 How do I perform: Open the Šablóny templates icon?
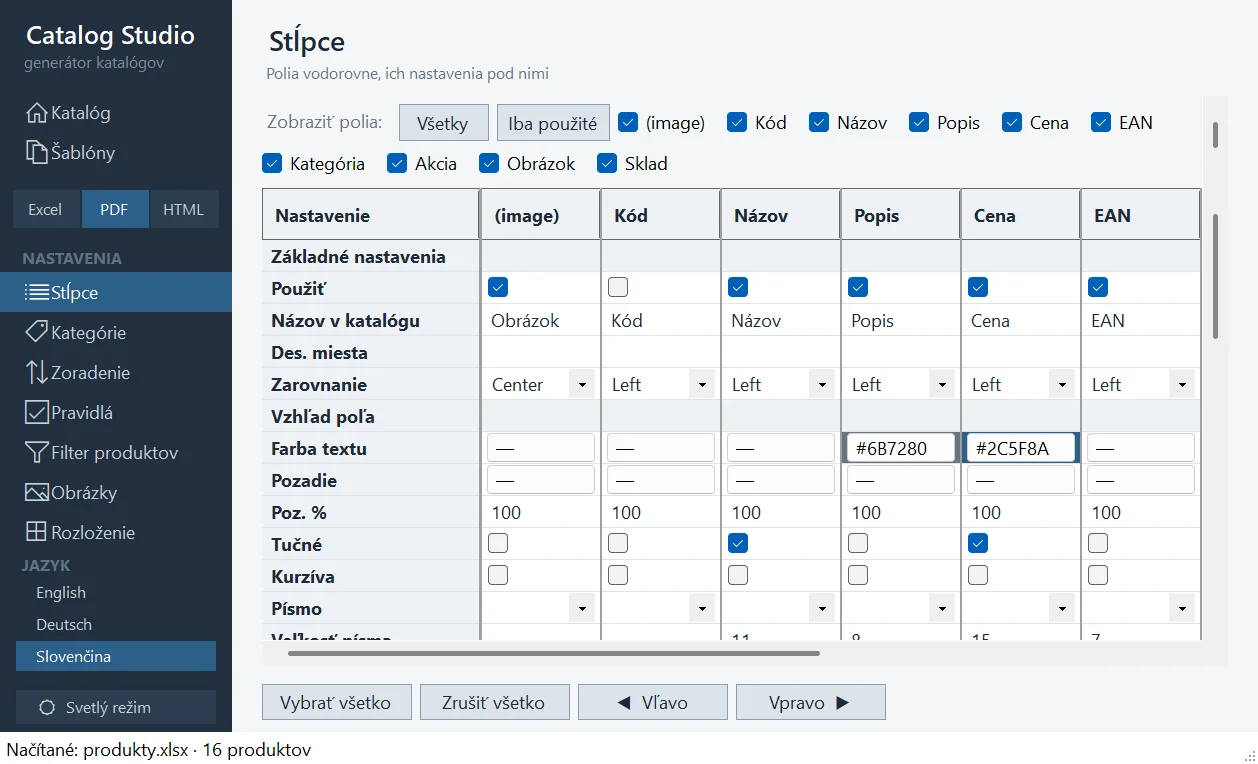click(37, 153)
